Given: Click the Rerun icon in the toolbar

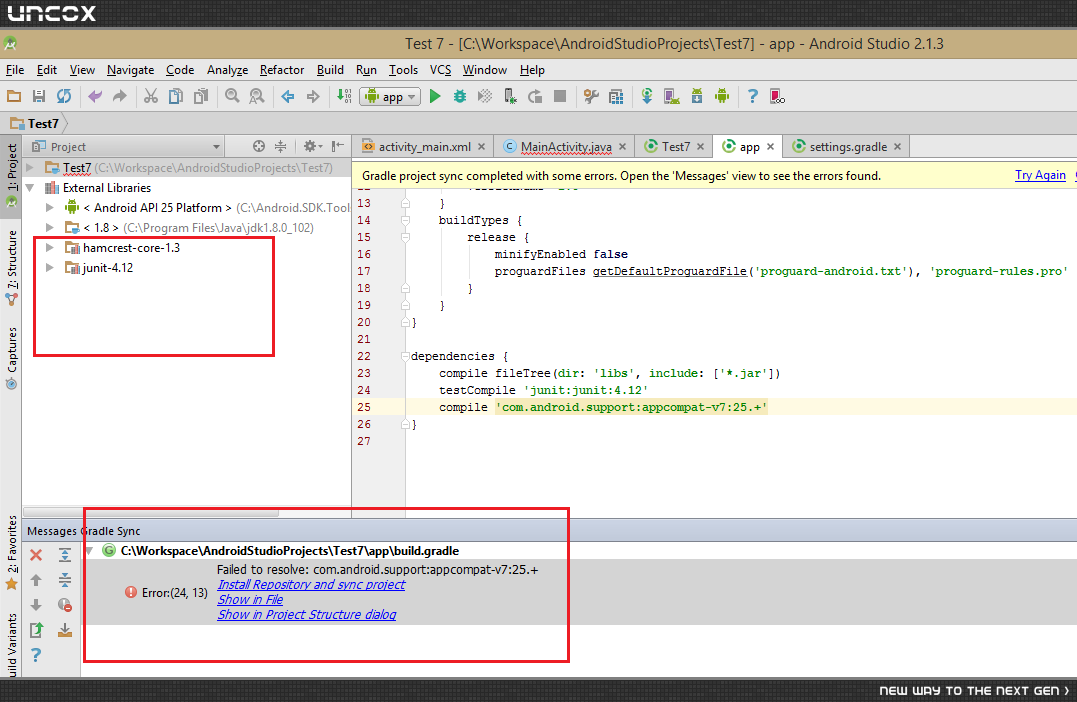Looking at the screenshot, I should tap(535, 96).
